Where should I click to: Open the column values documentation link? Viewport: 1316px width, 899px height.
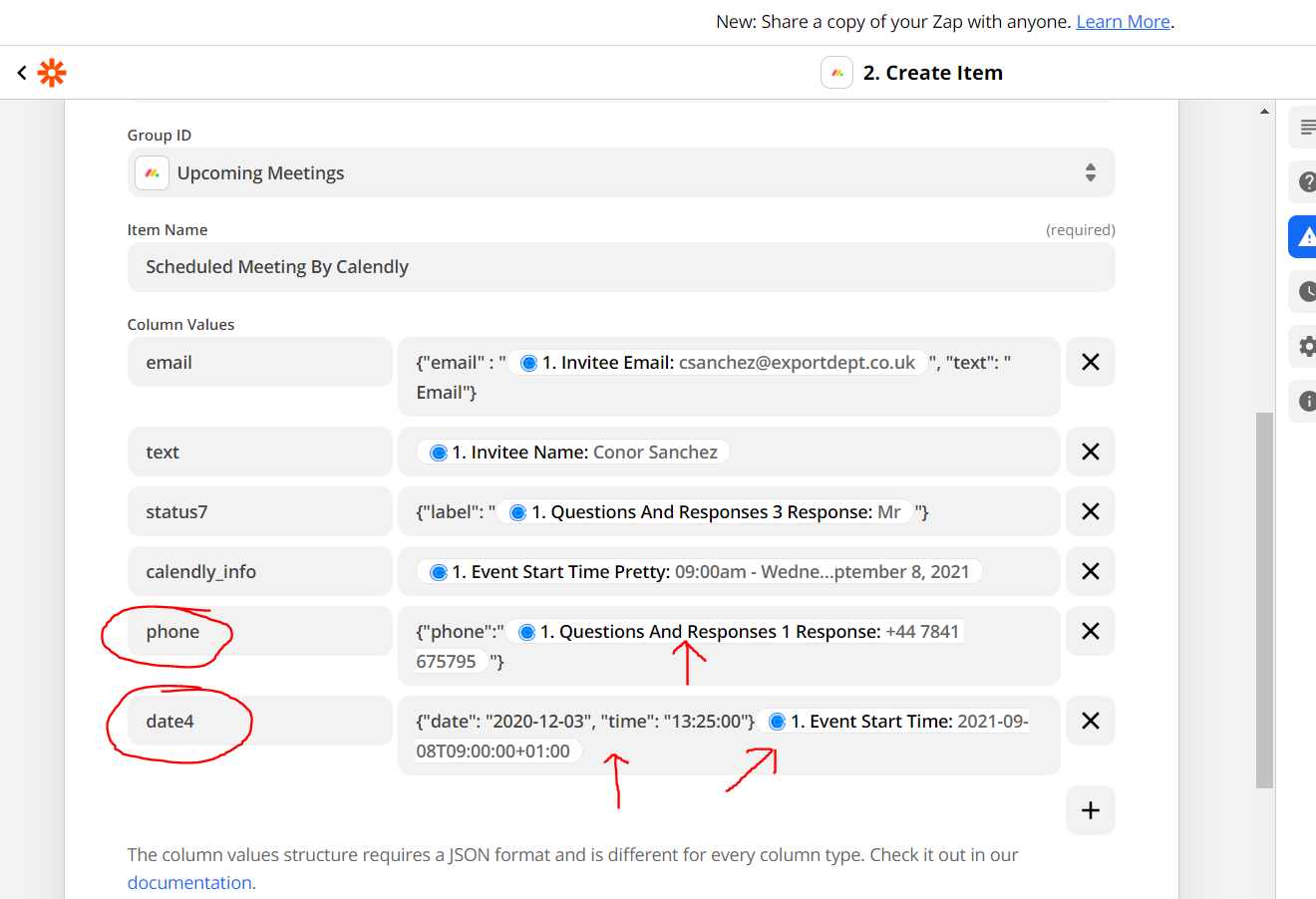pyautogui.click(x=189, y=883)
